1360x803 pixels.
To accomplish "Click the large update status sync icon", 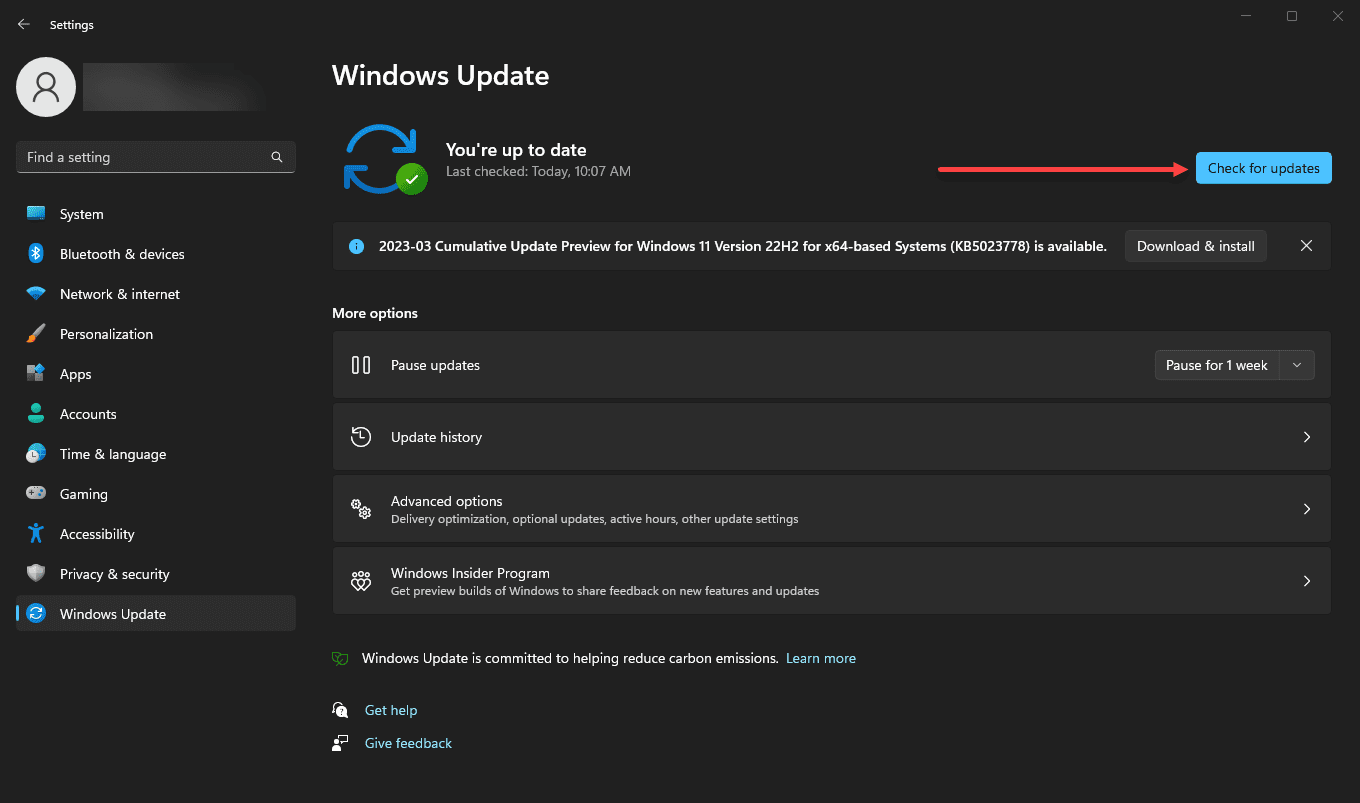I will point(384,159).
